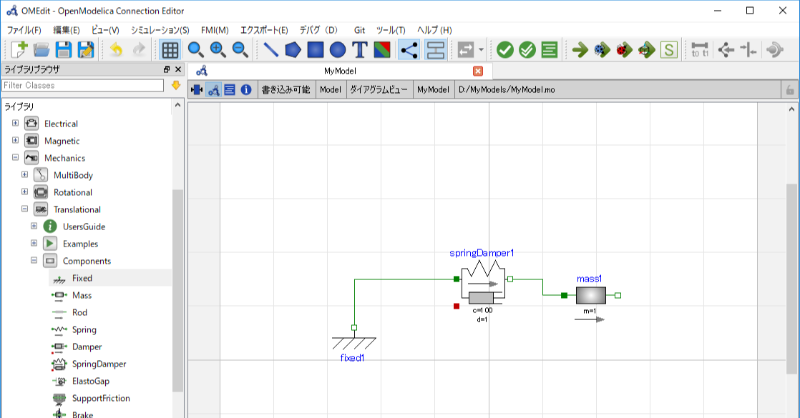Select the Text tool
This screenshot has width=800, height=418.
tap(360, 50)
